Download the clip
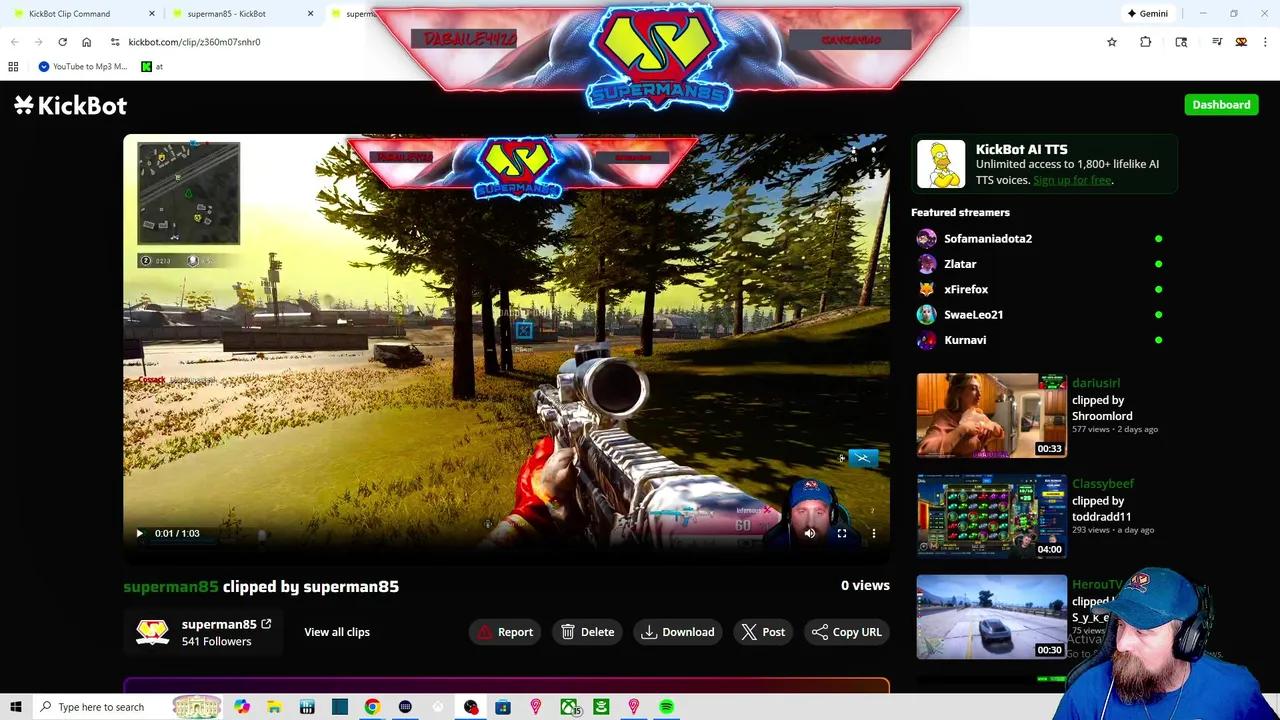Image resolution: width=1280 pixels, height=720 pixels. point(678,632)
